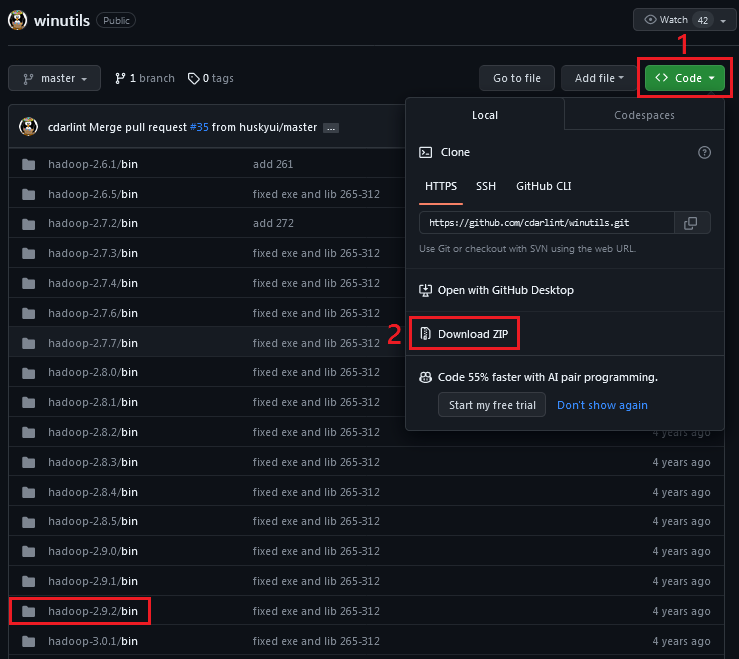Open the hadoop-2.6.1/bin folder
Screen dimensions: 739x659
93,164
